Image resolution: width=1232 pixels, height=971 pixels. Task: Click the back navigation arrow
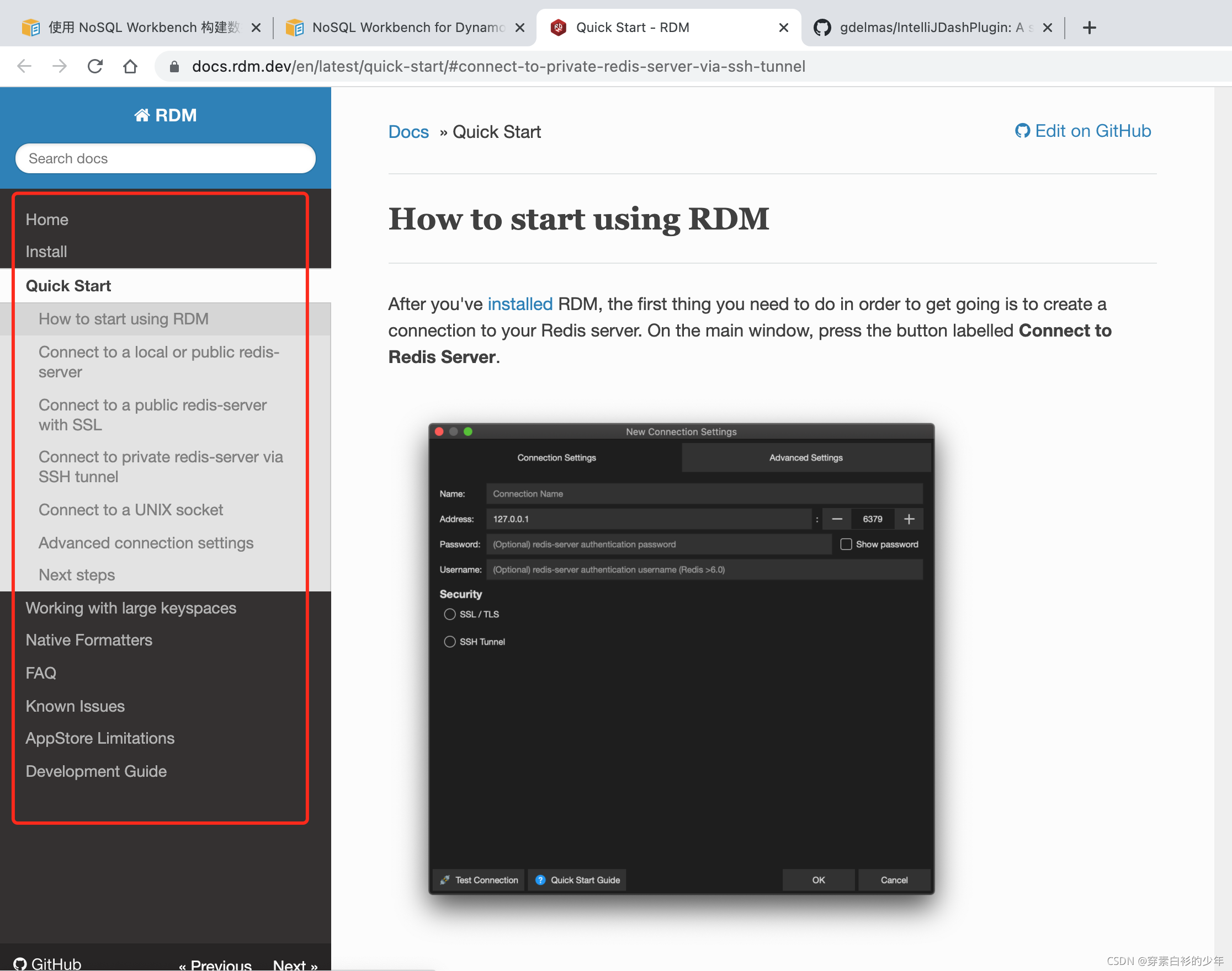click(x=24, y=66)
